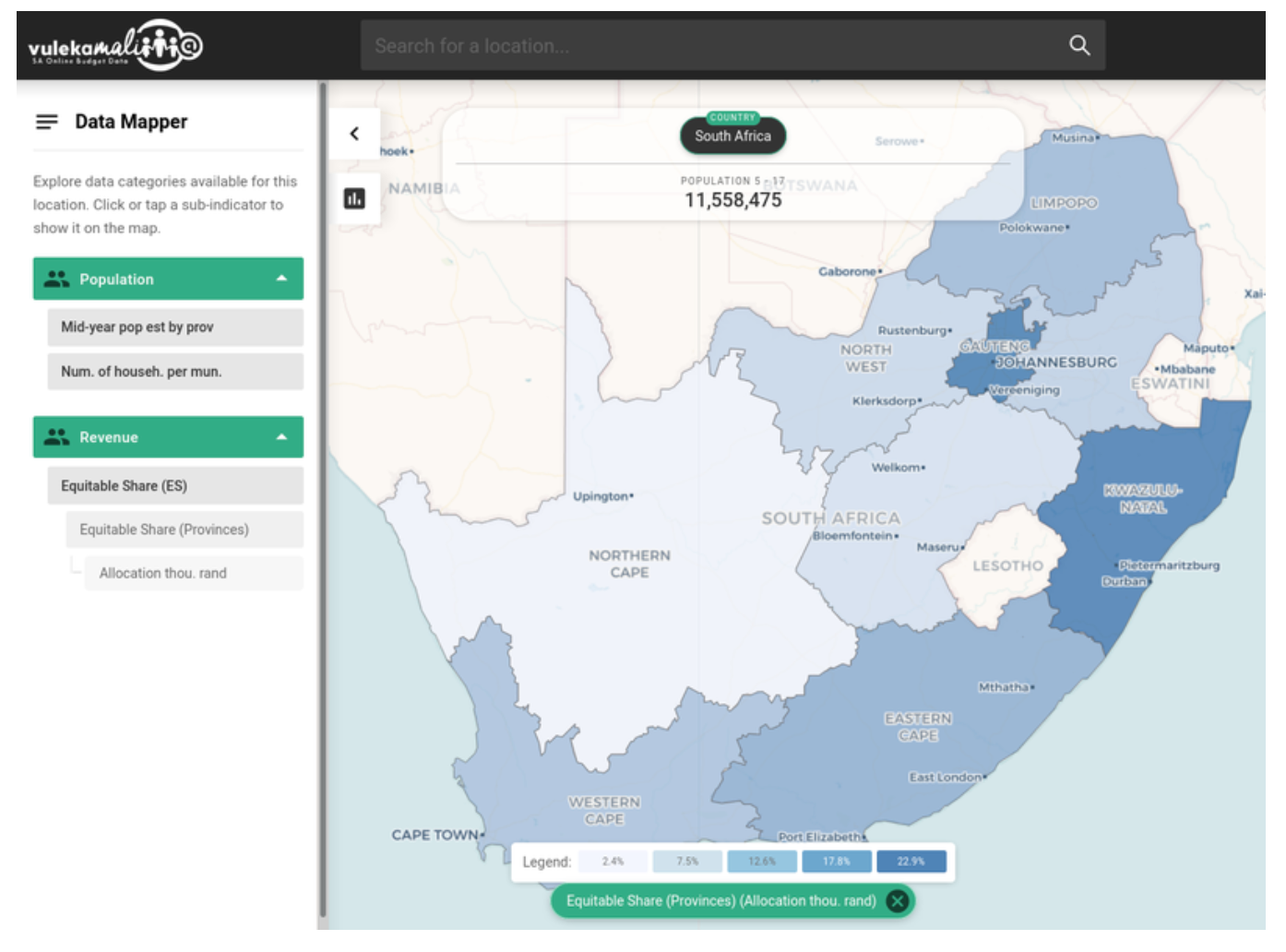
Task: Select Num. of househ. per mun.
Action: point(174,372)
